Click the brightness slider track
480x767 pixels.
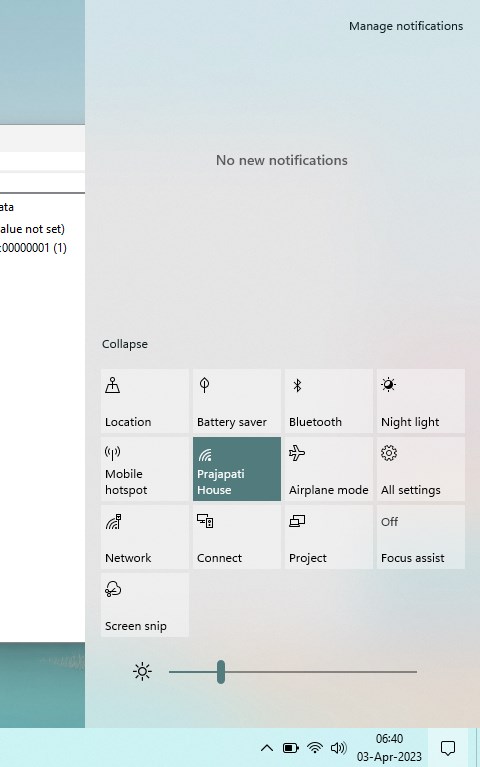[x=293, y=672]
